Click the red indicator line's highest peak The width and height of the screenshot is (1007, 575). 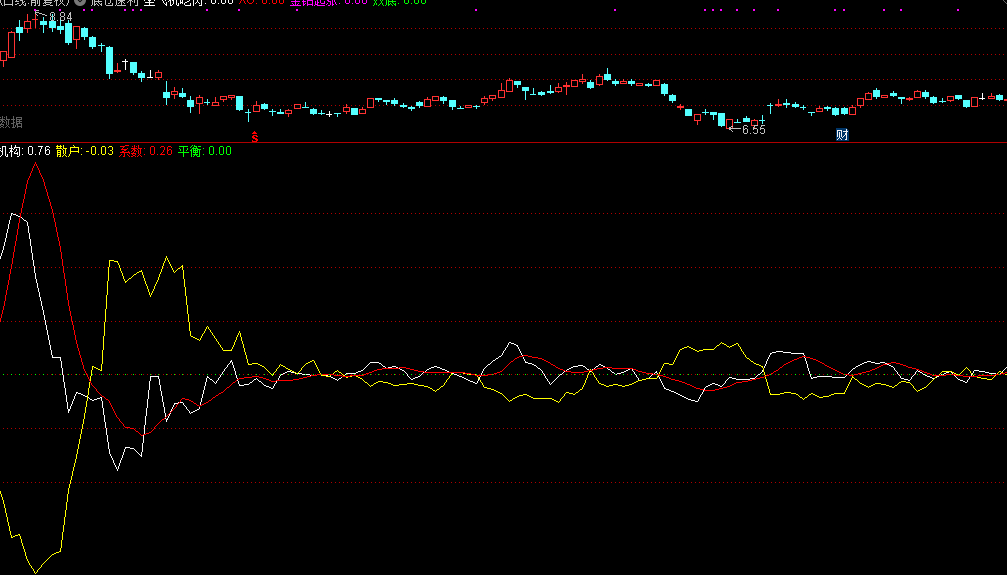(x=37, y=163)
